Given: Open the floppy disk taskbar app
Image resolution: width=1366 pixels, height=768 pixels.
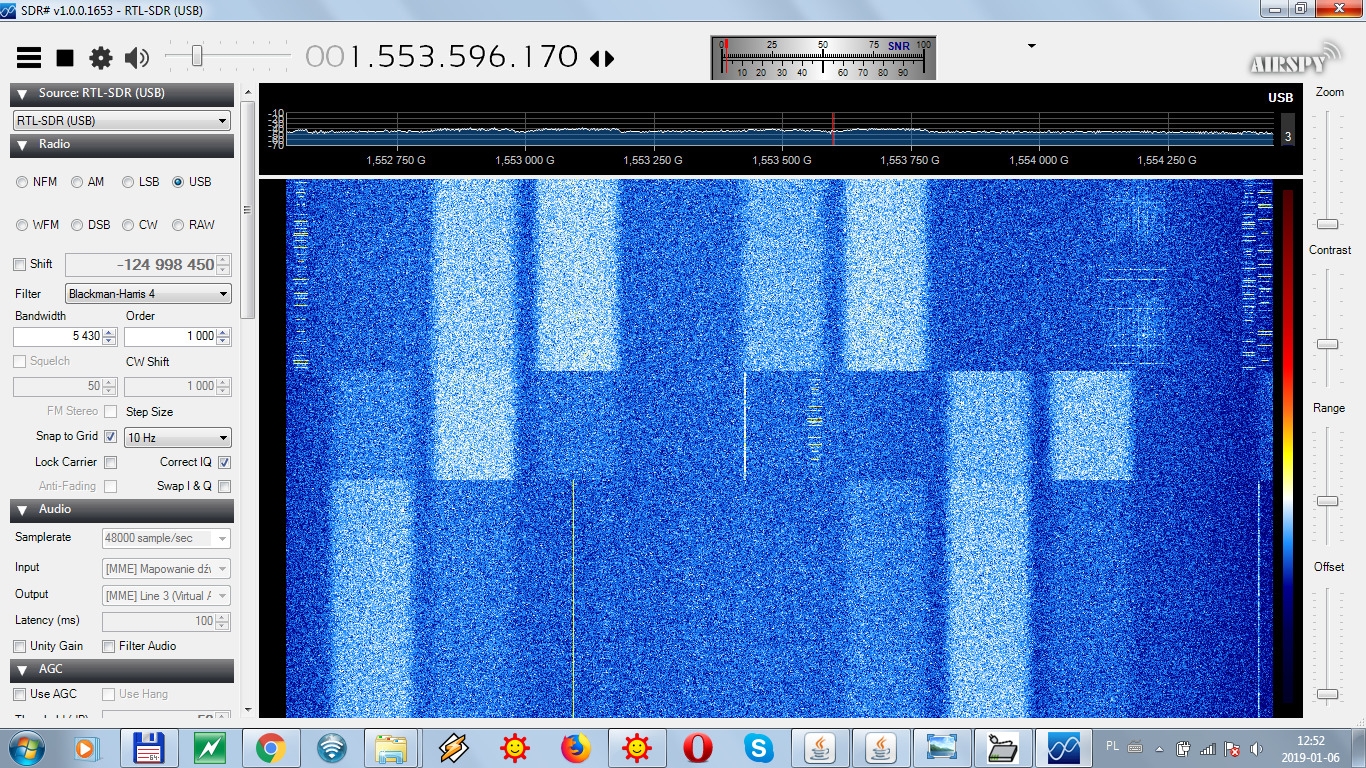Looking at the screenshot, I should point(148,748).
